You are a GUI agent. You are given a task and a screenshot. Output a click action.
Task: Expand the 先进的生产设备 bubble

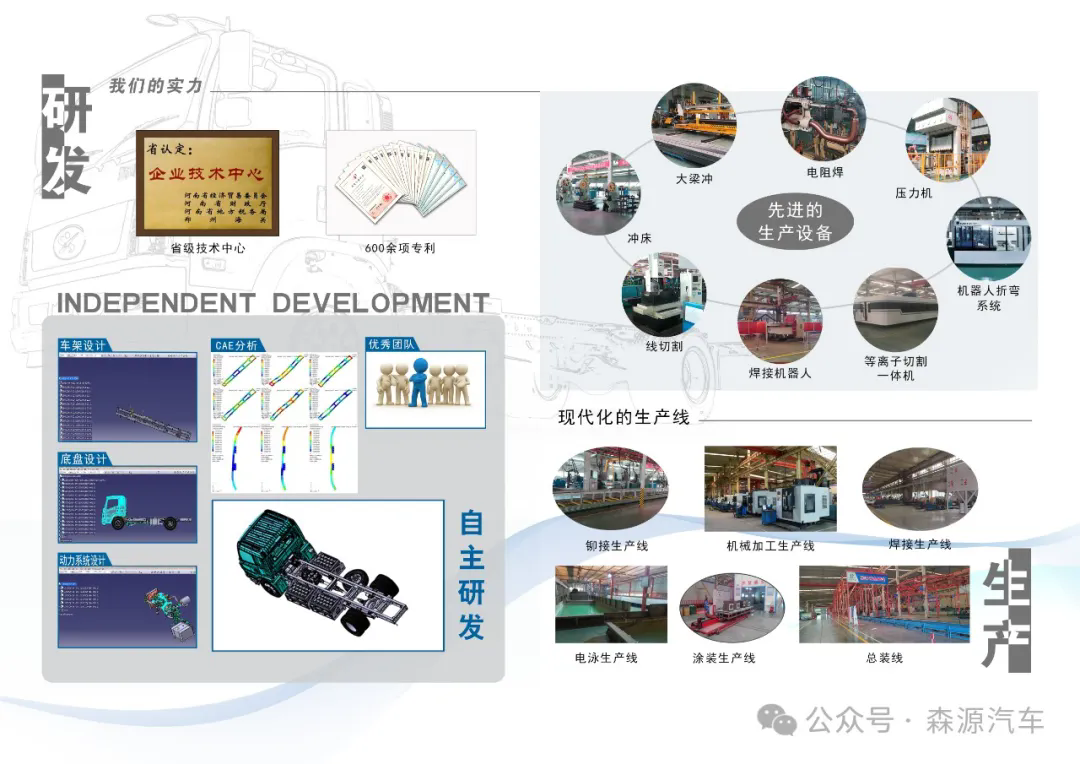(x=793, y=220)
